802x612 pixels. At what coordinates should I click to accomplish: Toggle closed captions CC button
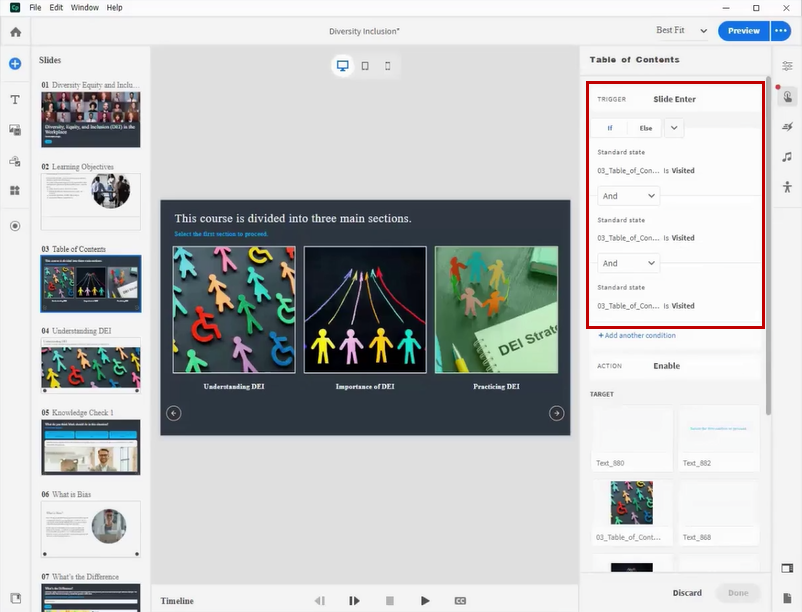(460, 600)
